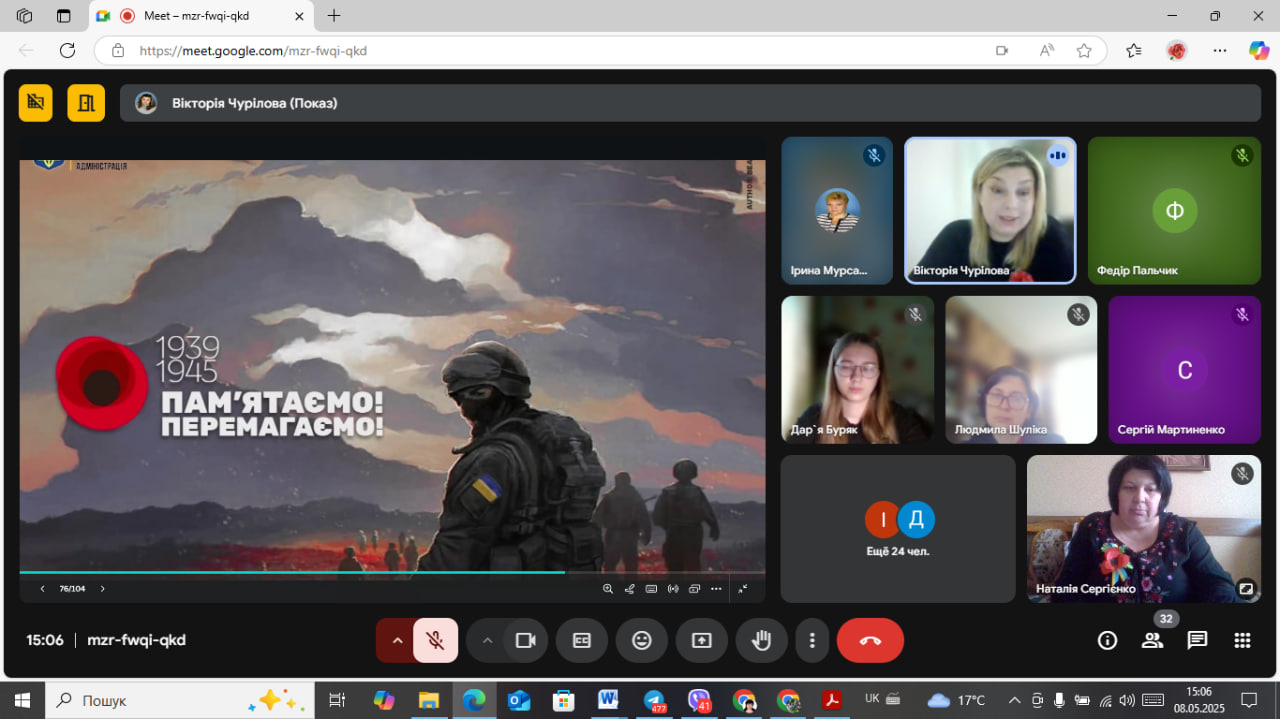The height and width of the screenshot is (719, 1280).
Task: Open Telegram from the taskbar
Action: tap(655, 700)
